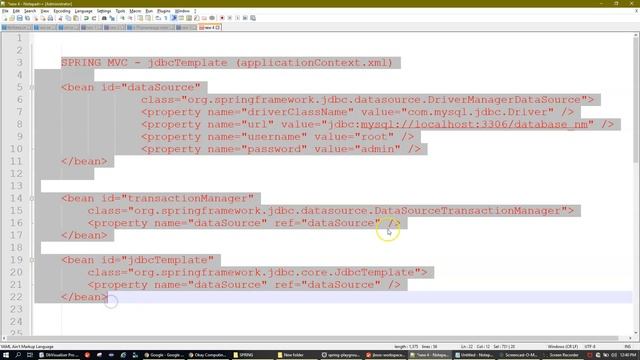Open the Run menu
This screenshot has width=640, height=360.
point(149,11)
